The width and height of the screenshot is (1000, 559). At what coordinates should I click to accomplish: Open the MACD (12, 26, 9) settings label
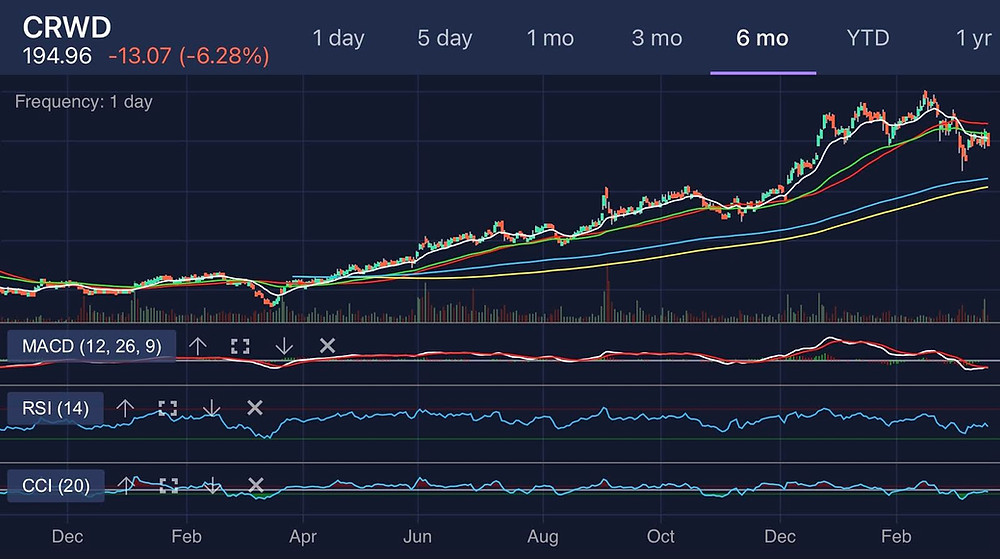(x=91, y=346)
